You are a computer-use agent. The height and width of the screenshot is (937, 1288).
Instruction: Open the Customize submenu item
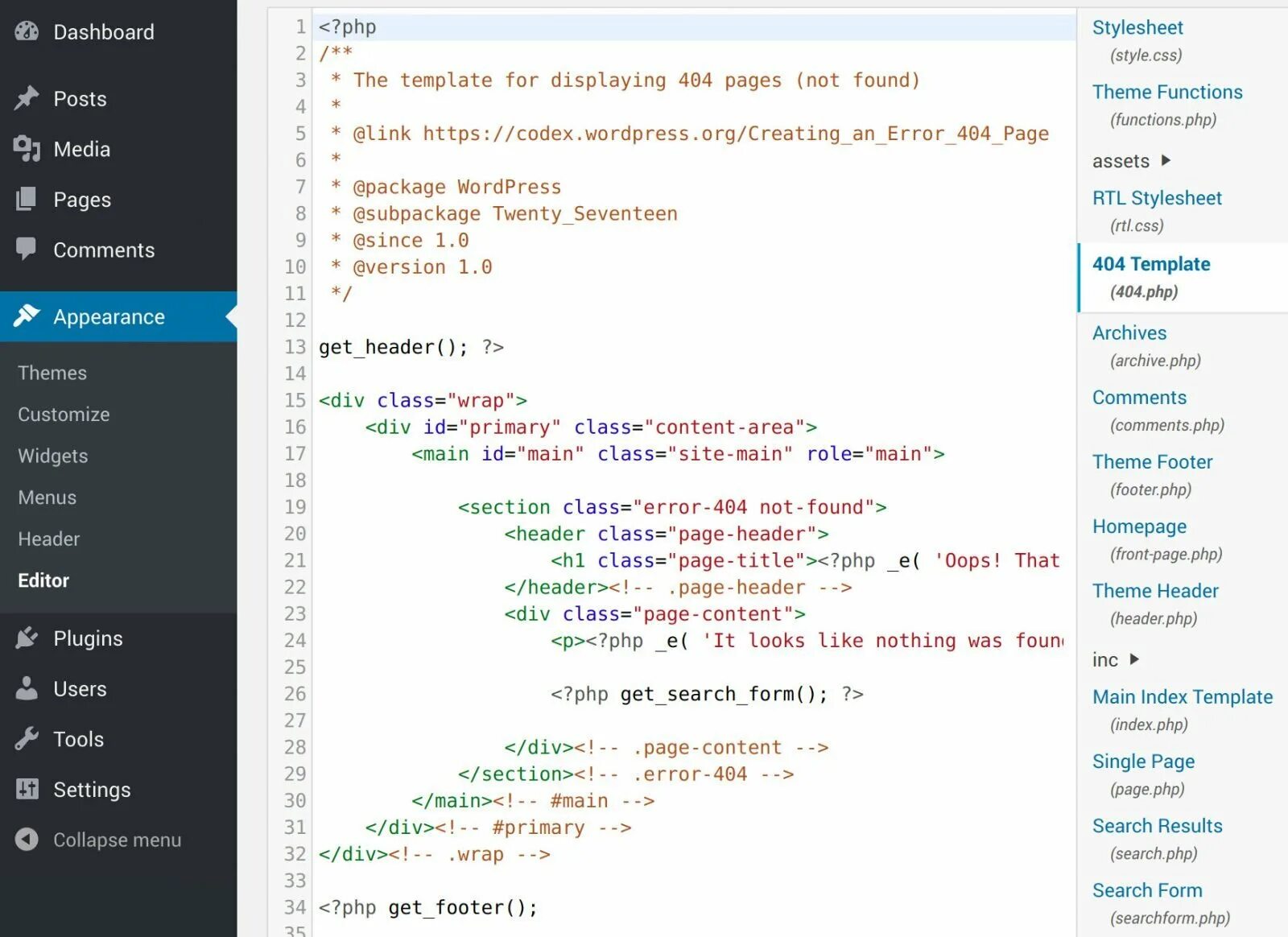point(64,414)
